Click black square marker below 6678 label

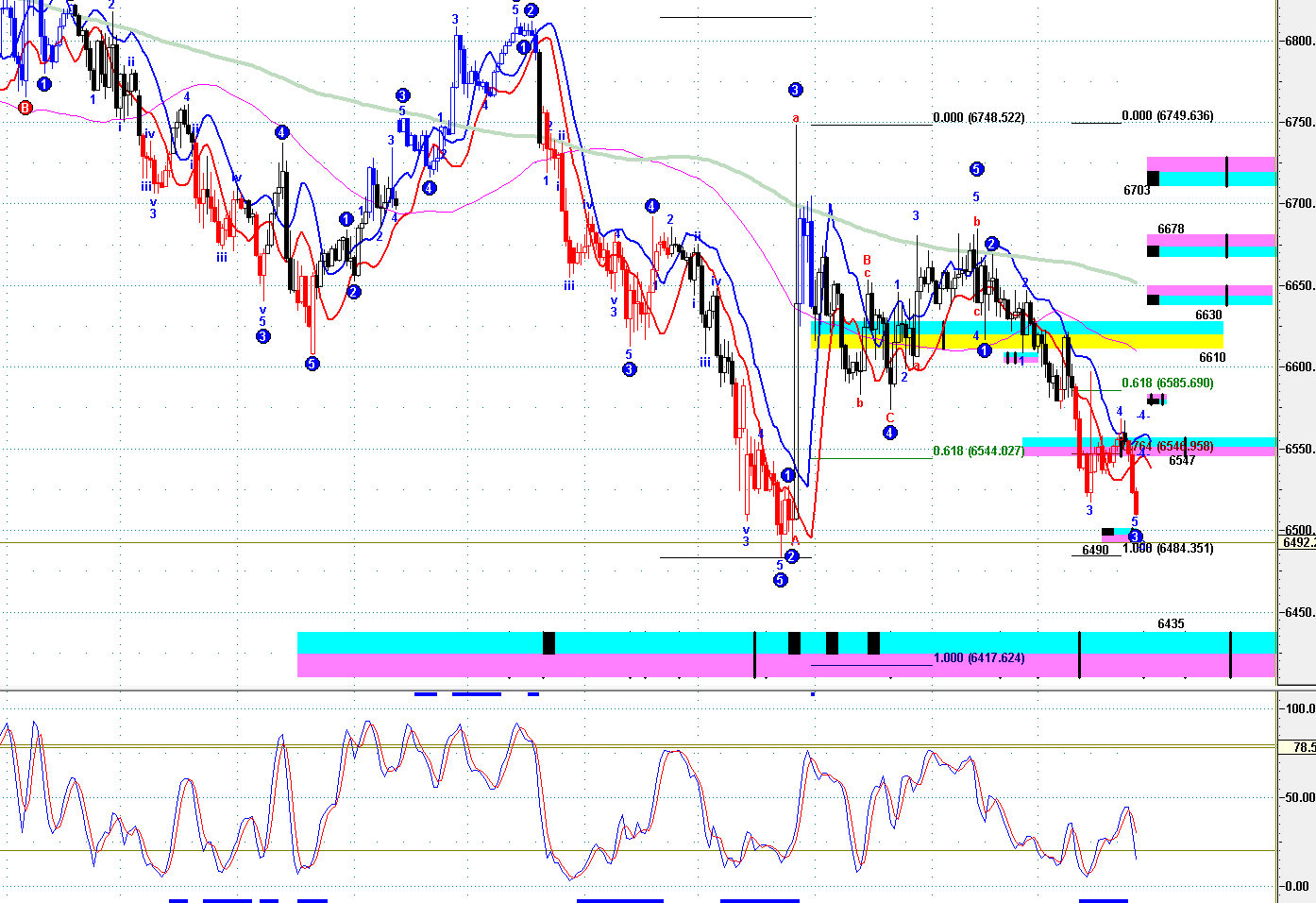coord(1153,250)
